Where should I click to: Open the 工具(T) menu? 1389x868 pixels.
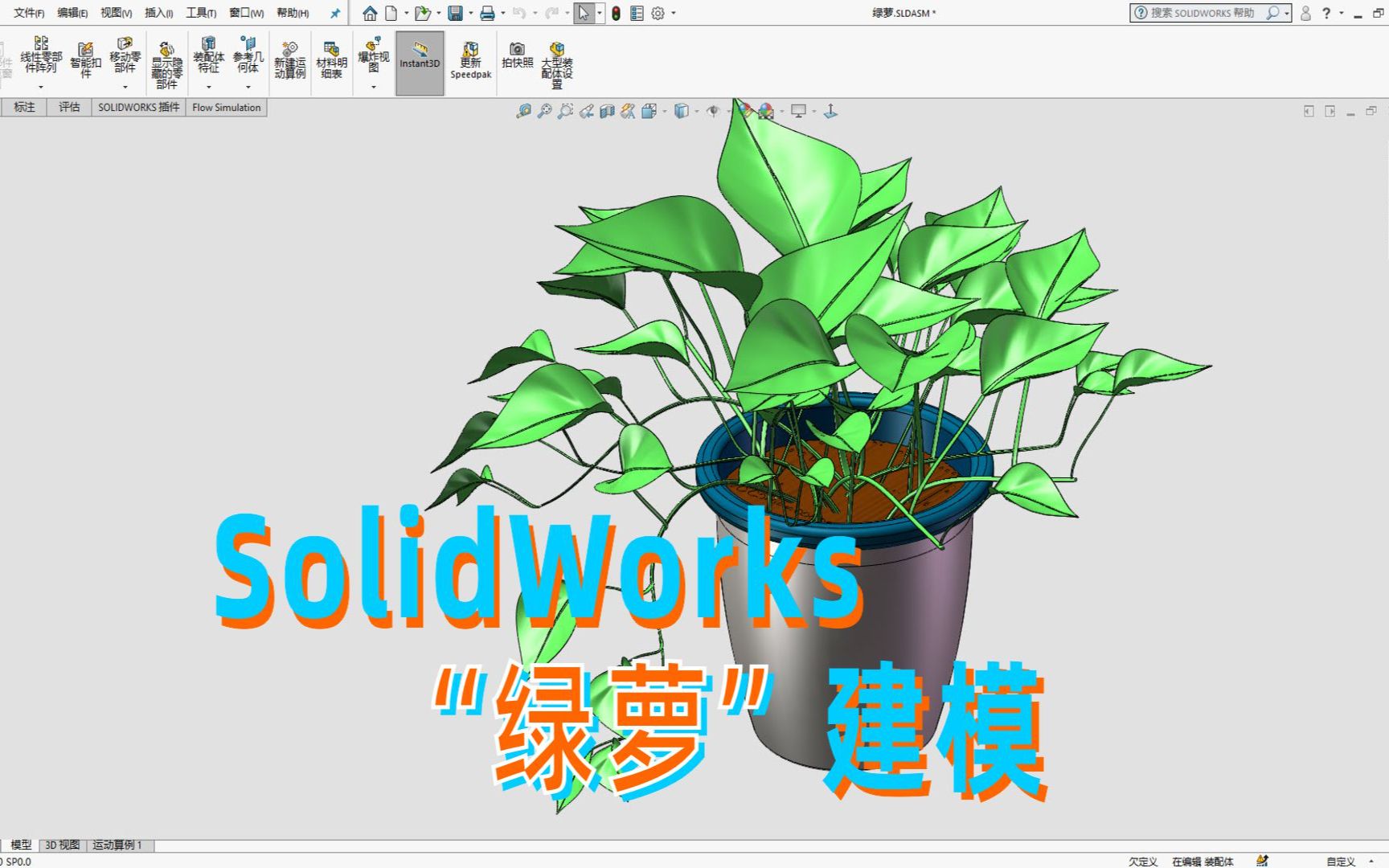click(201, 13)
